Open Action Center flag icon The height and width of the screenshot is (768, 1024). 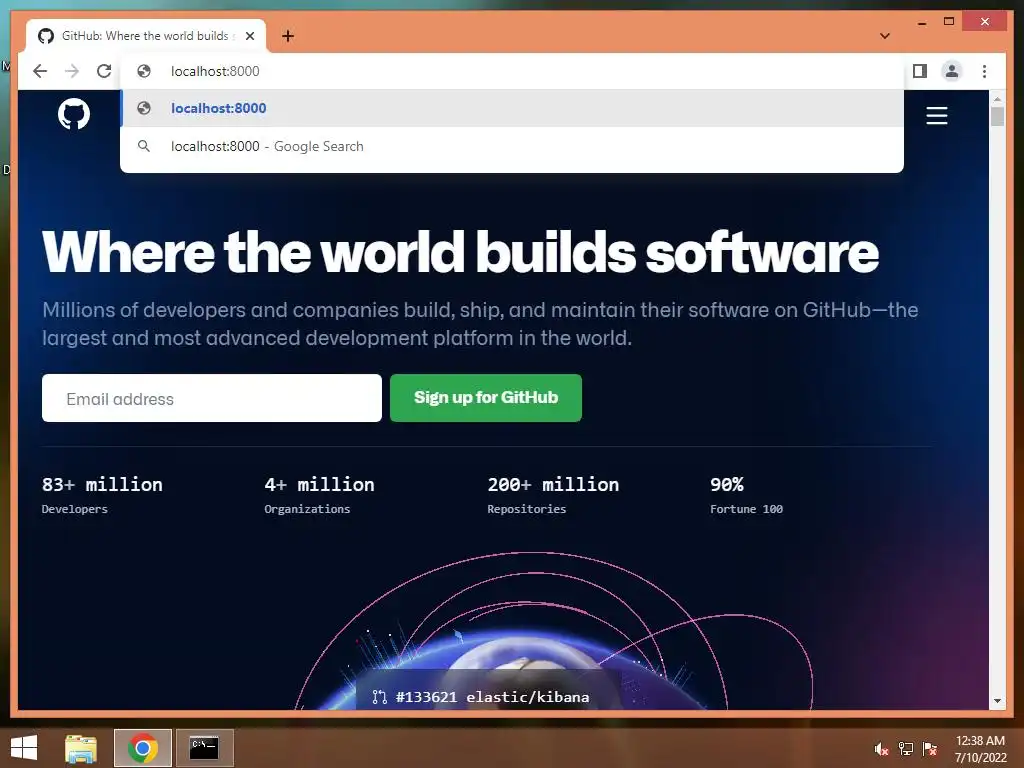tap(930, 749)
